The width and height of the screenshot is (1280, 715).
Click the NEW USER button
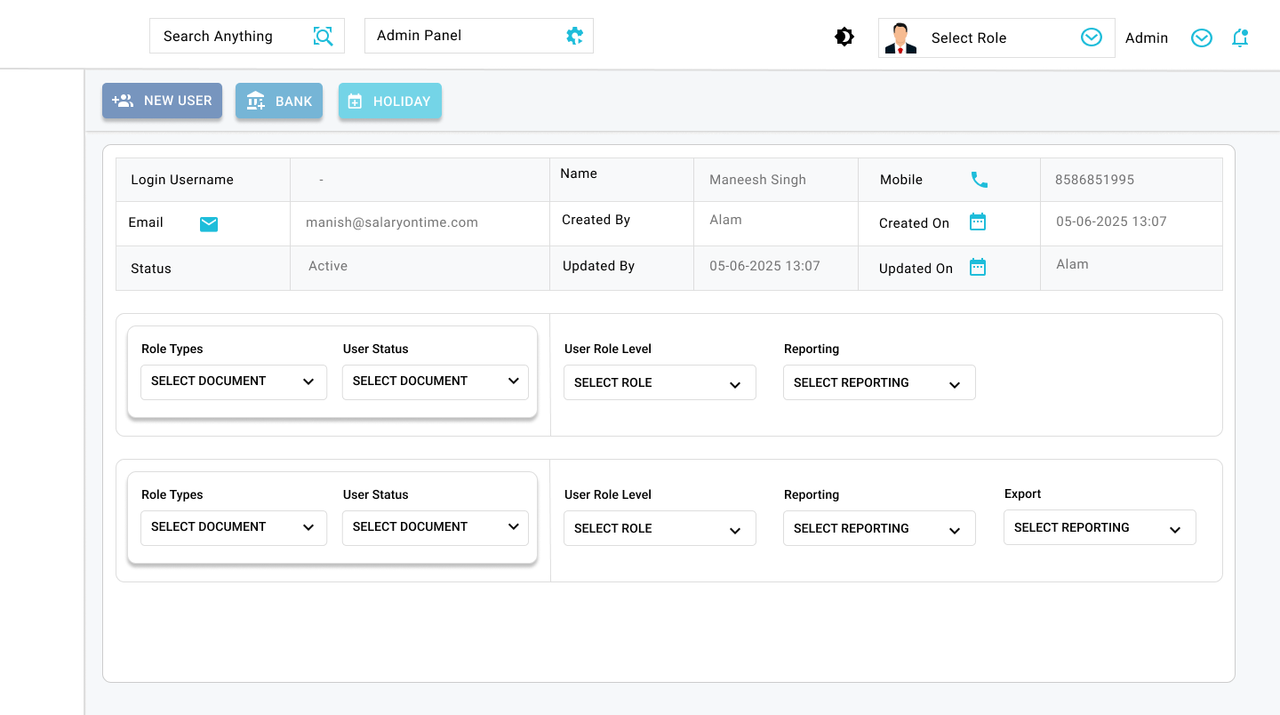[x=162, y=100]
